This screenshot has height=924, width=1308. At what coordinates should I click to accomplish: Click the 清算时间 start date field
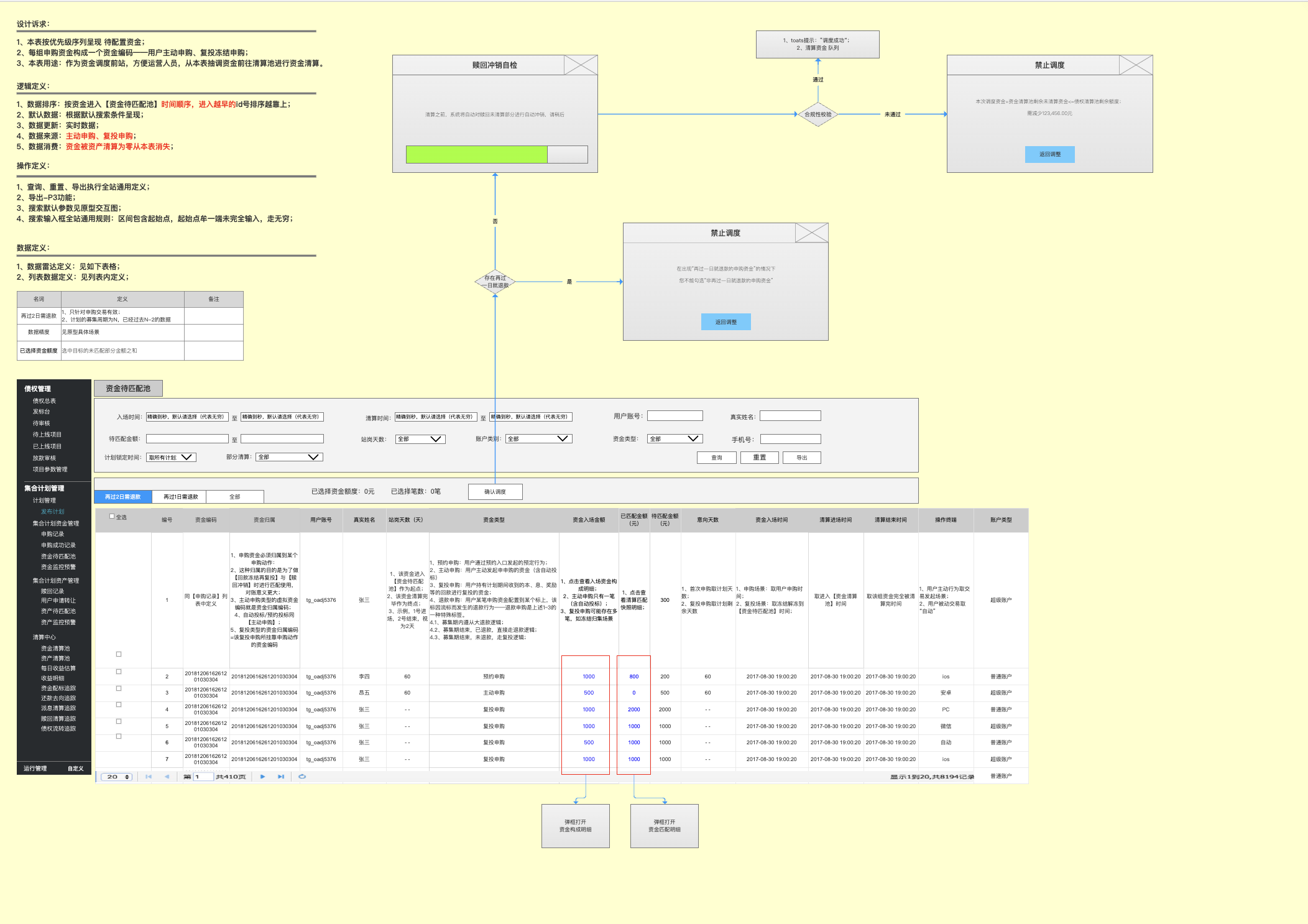[x=436, y=417]
